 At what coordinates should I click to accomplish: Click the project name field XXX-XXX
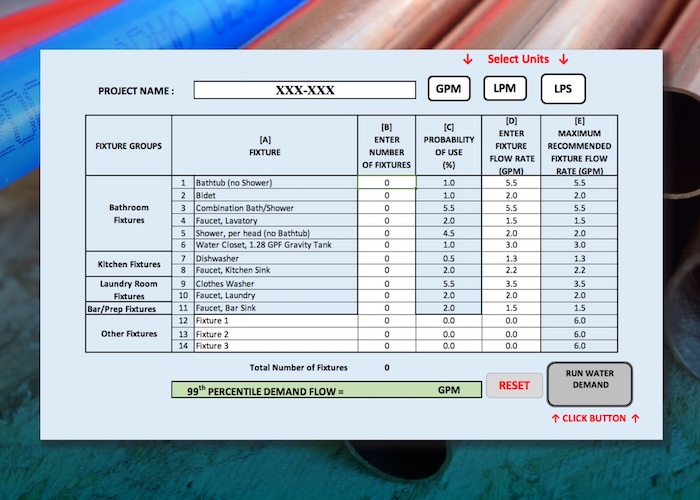click(305, 90)
